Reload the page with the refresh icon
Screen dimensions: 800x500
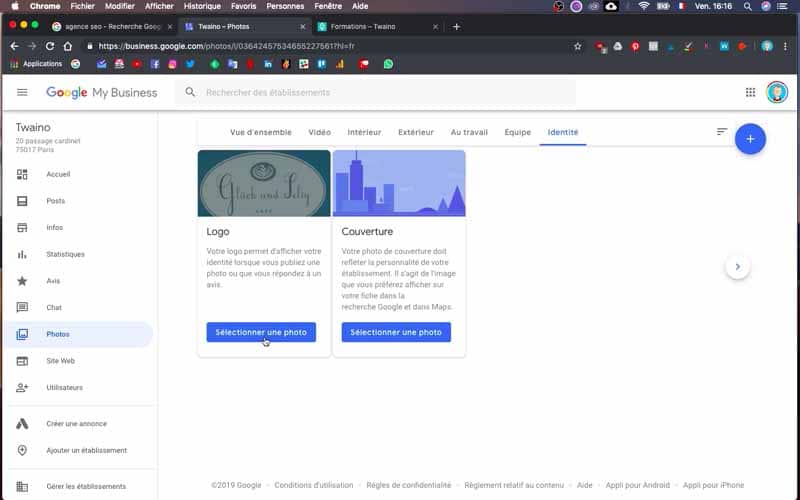[x=49, y=46]
